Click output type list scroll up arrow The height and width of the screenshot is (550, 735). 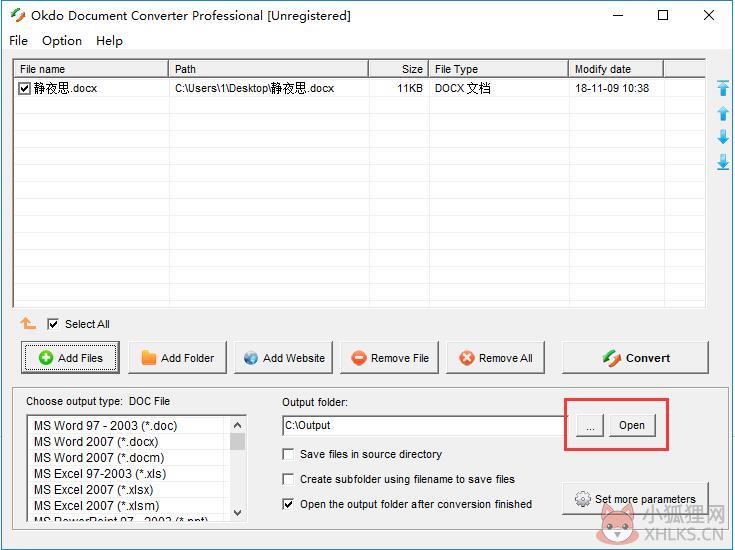pos(237,425)
